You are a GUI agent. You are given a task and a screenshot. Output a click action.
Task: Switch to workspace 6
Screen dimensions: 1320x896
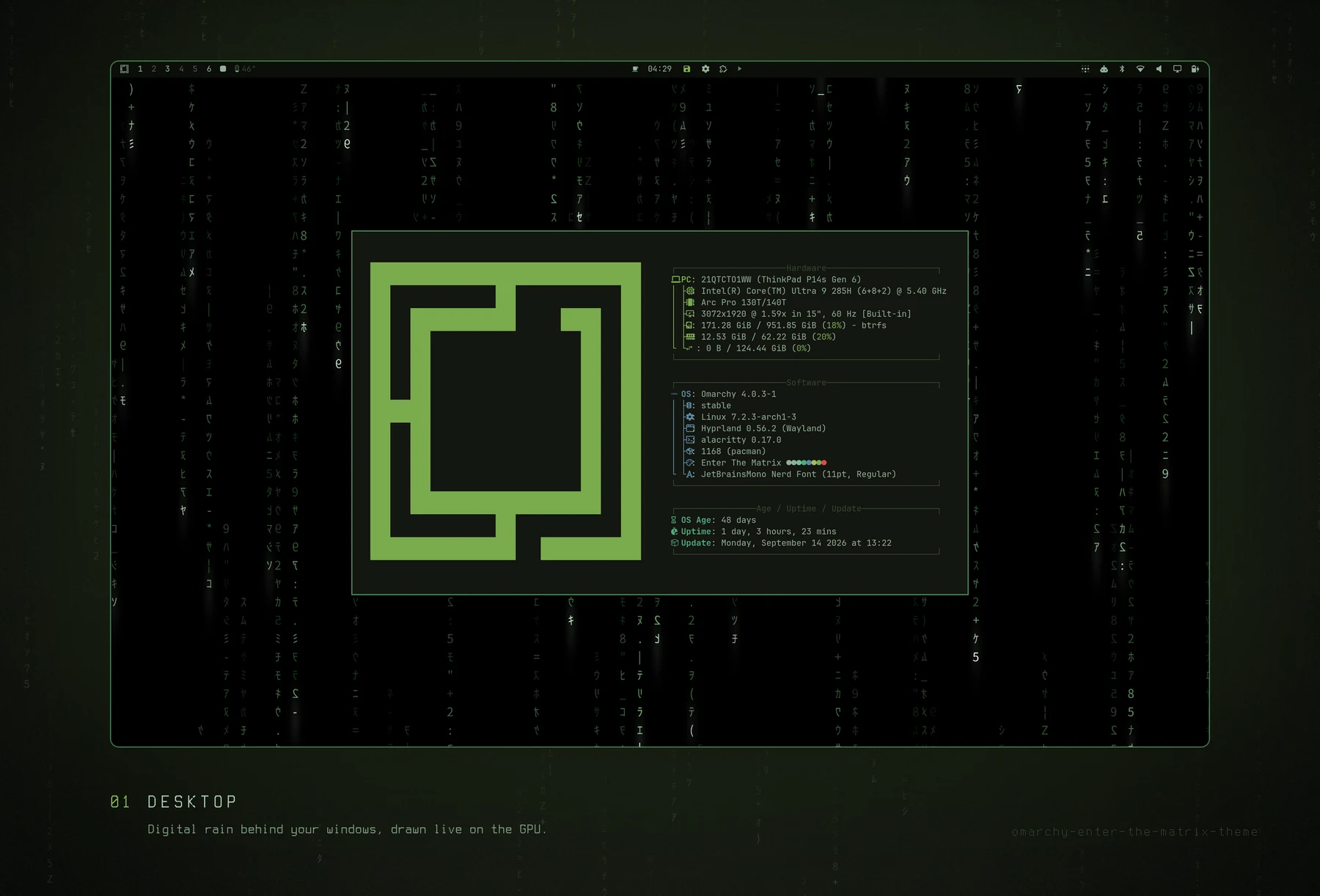(x=209, y=69)
